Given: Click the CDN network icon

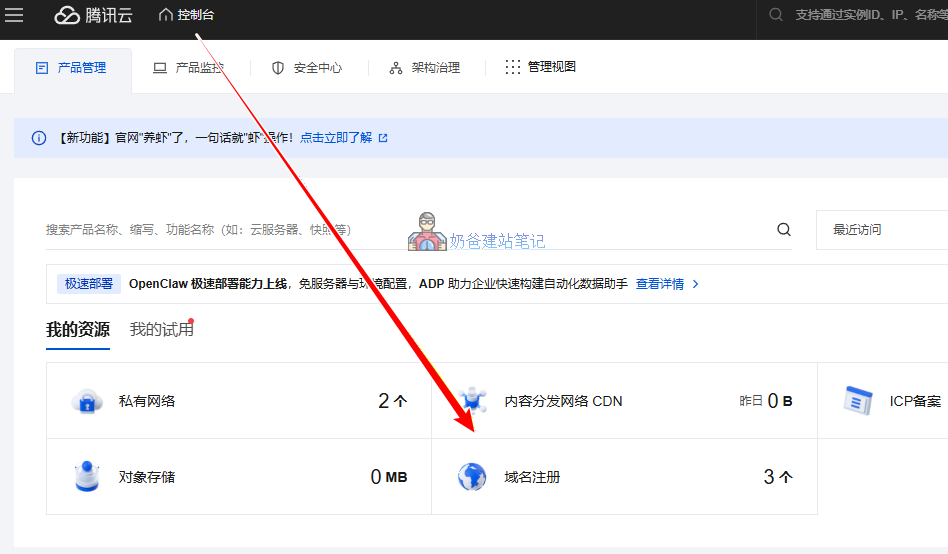Looking at the screenshot, I should pyautogui.click(x=472, y=400).
